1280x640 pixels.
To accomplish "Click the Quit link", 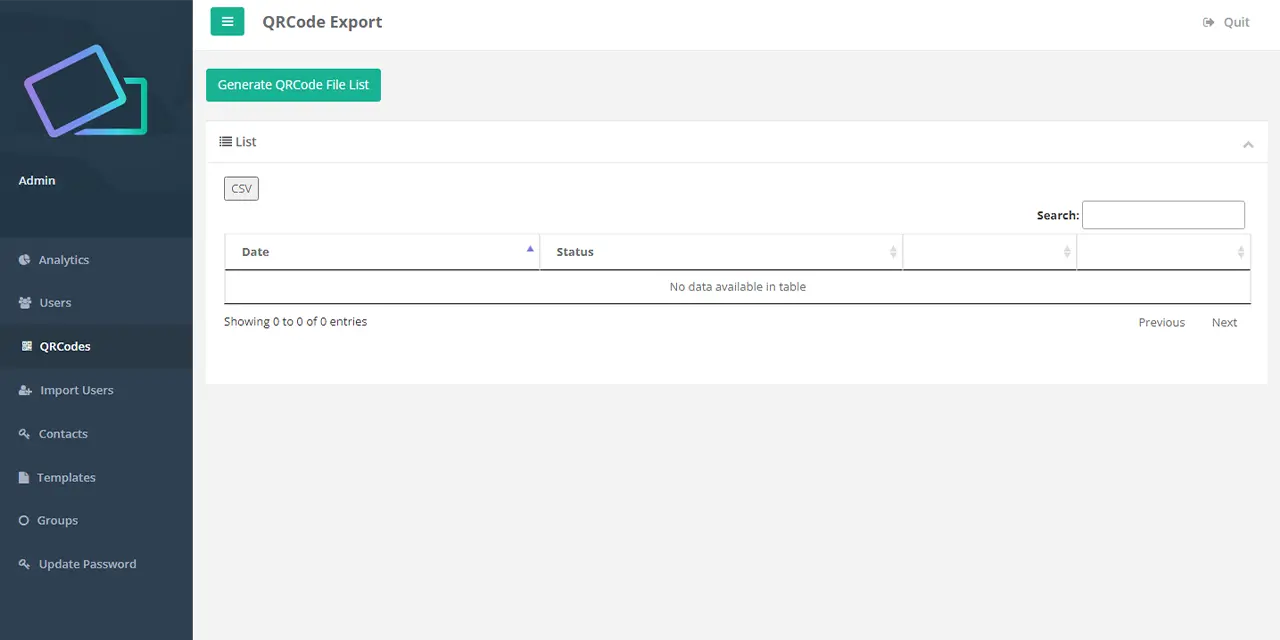I will click(1226, 22).
